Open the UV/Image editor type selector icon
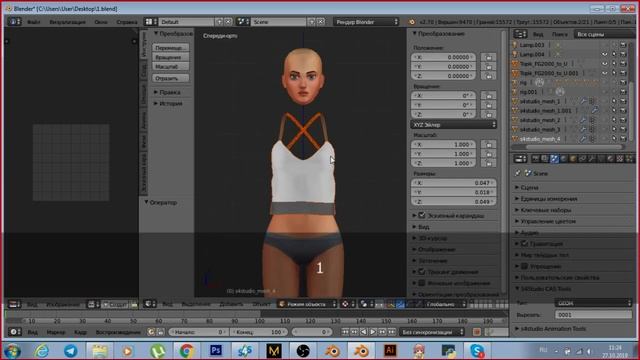This screenshot has width=640, height=360. pyautogui.click(x=14, y=304)
